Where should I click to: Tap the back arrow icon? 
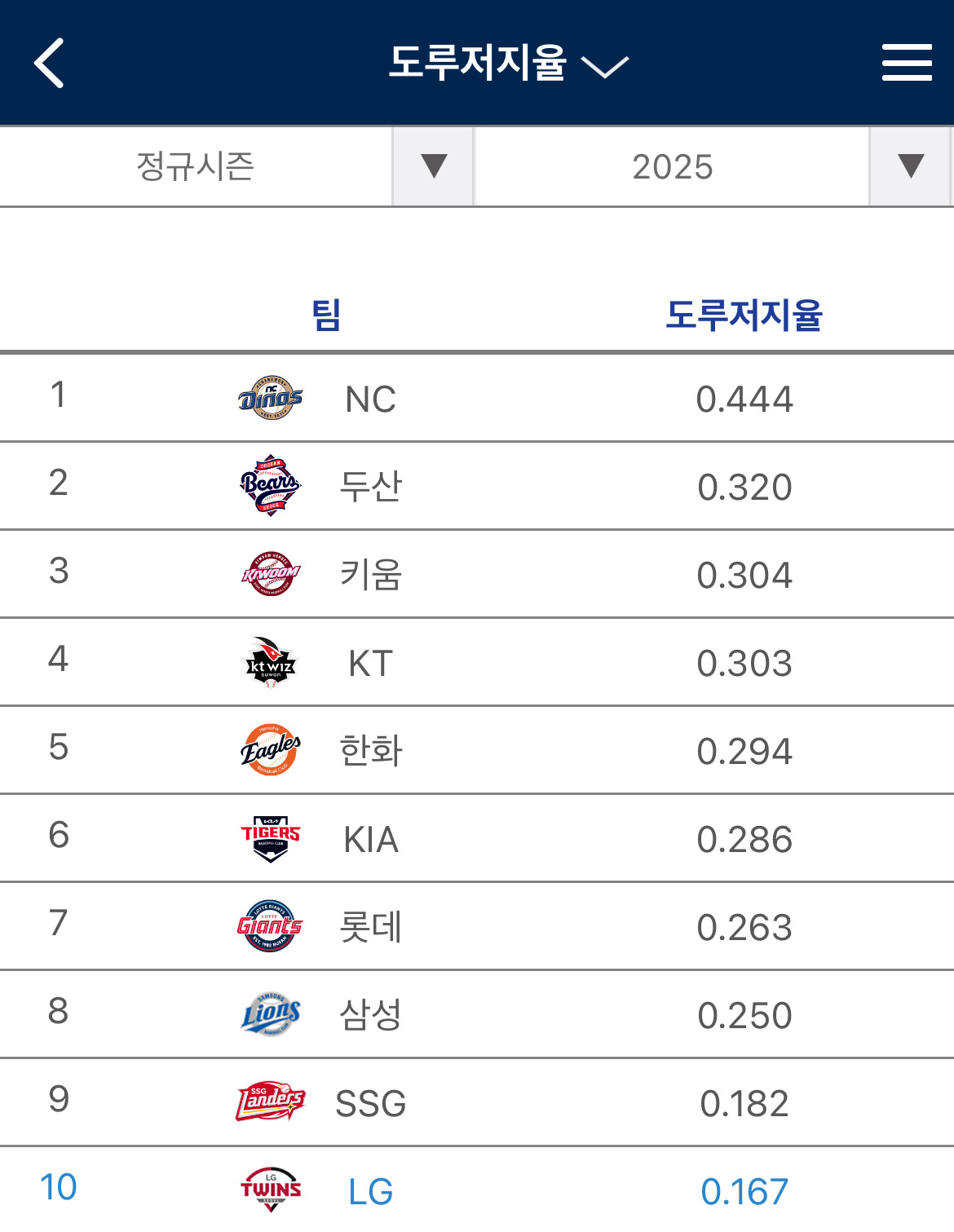[49, 63]
